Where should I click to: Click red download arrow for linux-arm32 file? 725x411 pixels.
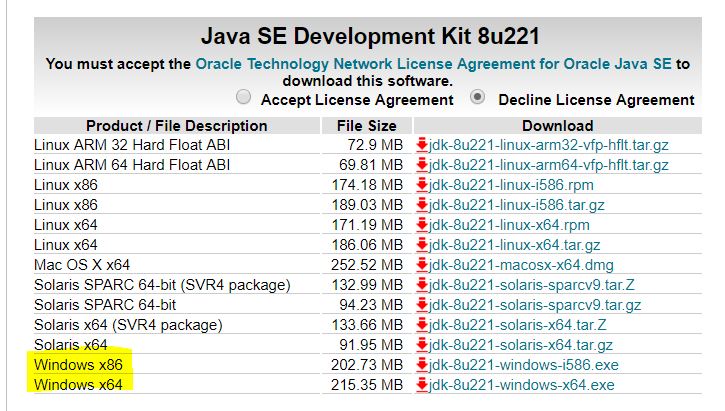click(422, 145)
